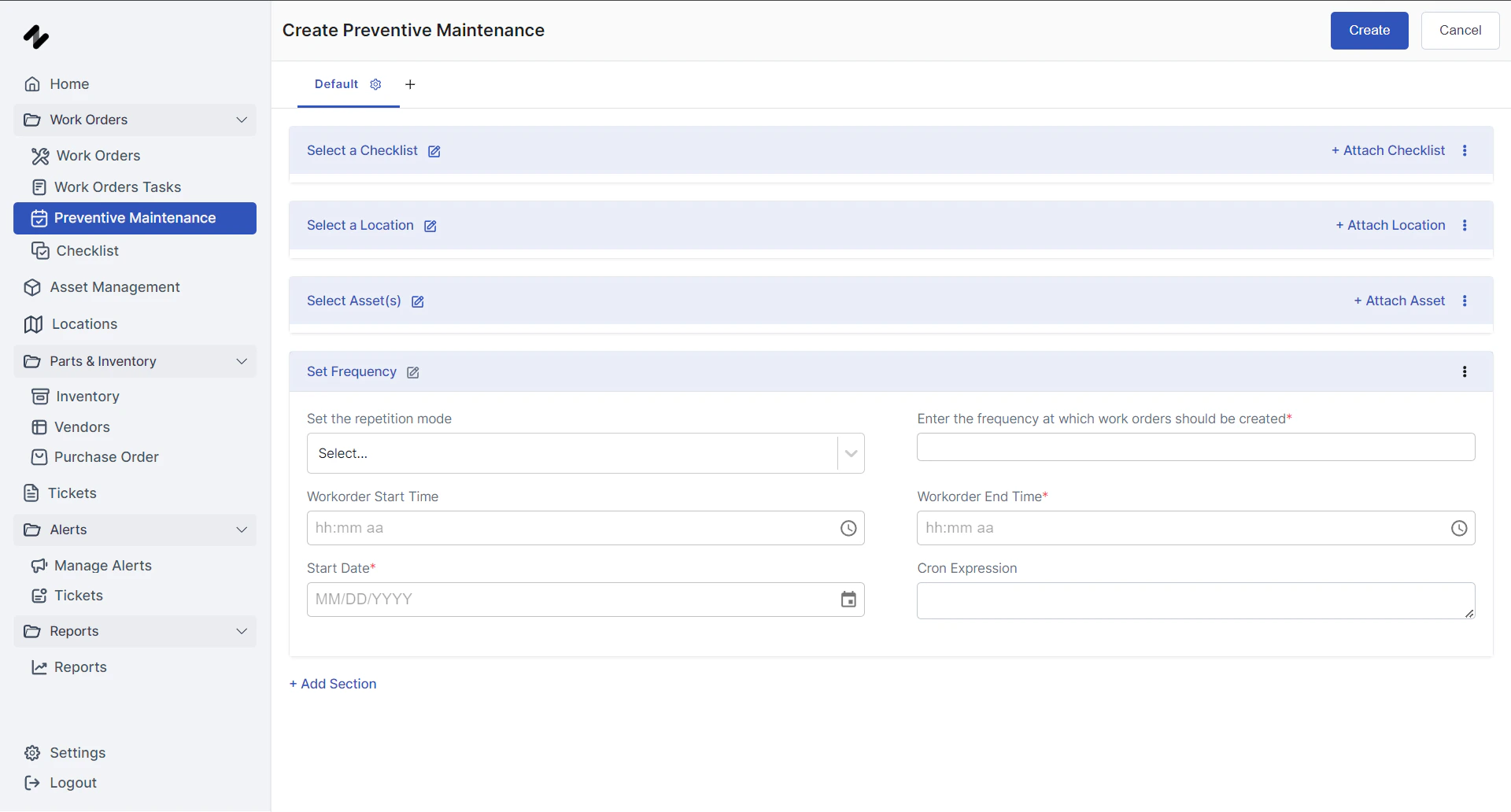Open Tickets under the Alerts group
1511x812 pixels.
[135, 596]
